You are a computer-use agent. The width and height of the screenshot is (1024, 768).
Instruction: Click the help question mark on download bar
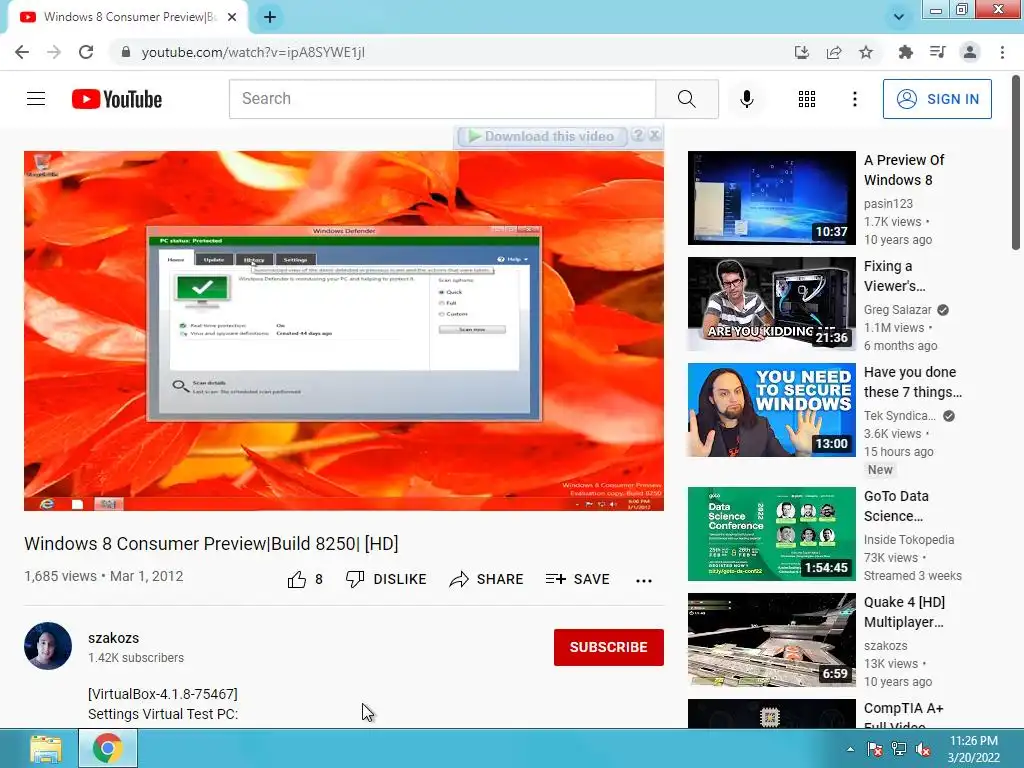(638, 135)
